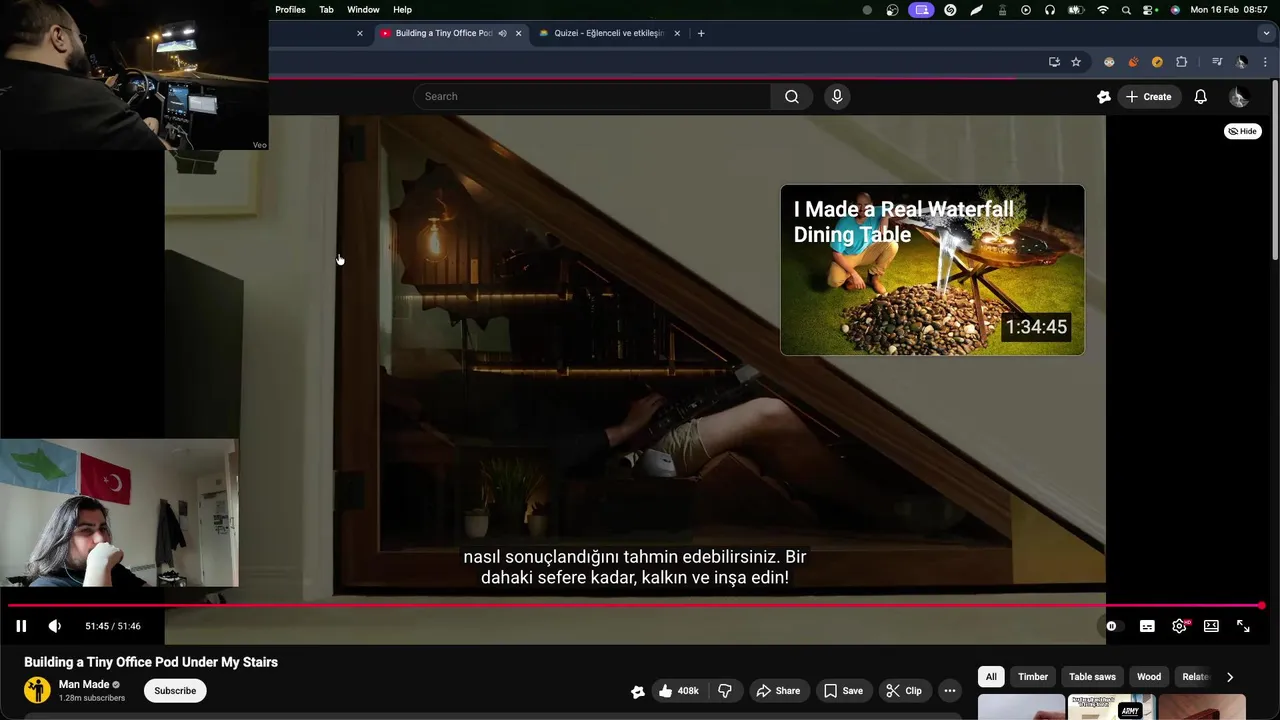
Task: Open the Create menu
Action: click(1148, 97)
